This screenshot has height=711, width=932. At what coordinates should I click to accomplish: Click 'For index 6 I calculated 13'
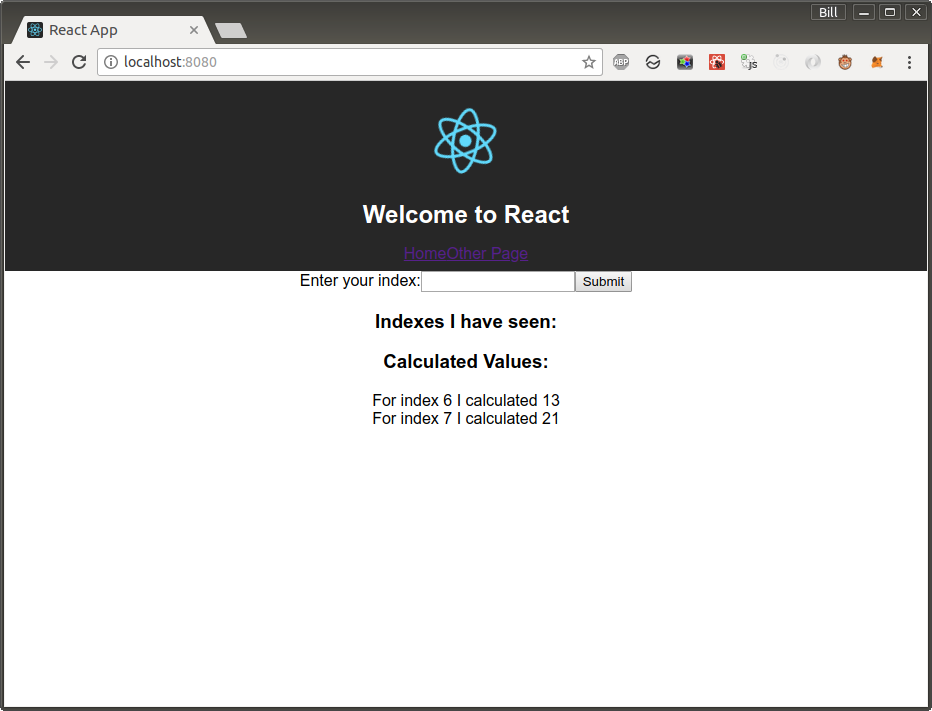coord(466,400)
